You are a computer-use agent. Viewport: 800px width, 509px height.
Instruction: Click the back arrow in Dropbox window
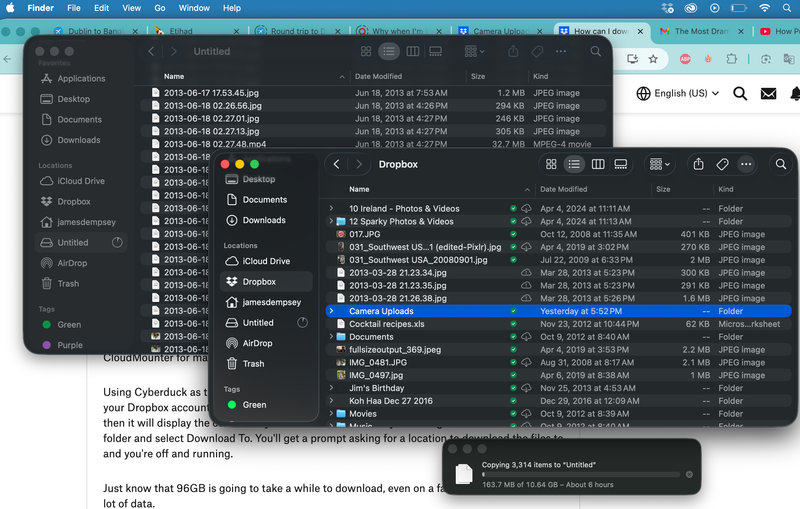(x=337, y=164)
